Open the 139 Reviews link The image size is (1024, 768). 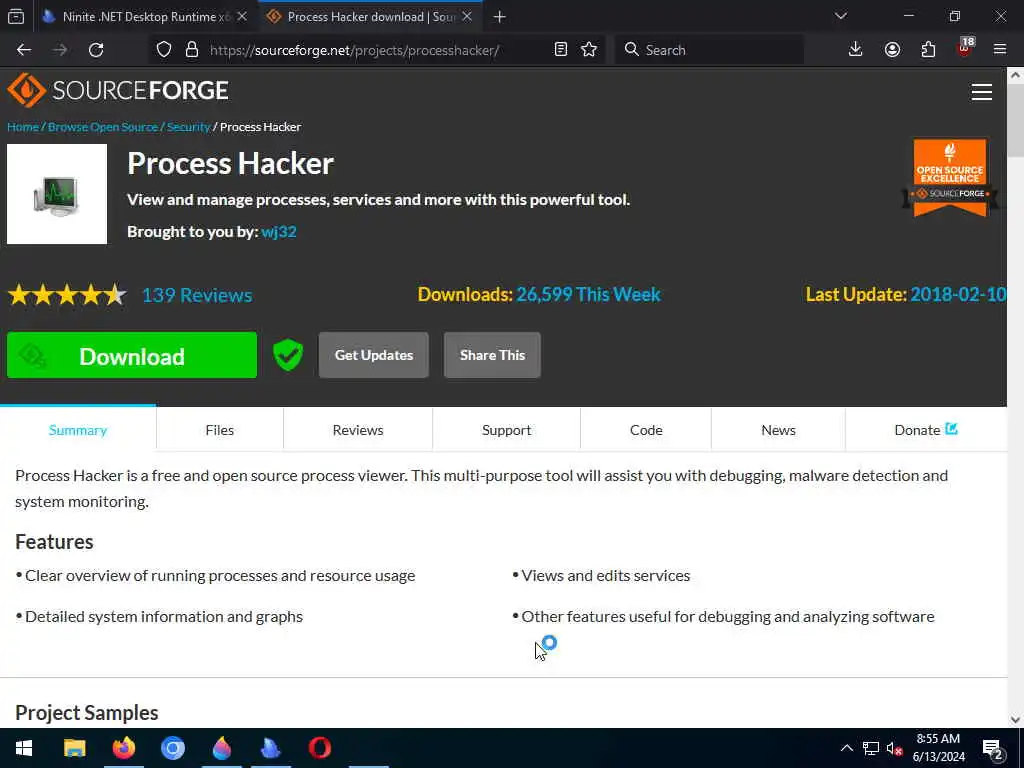pyautogui.click(x=197, y=295)
